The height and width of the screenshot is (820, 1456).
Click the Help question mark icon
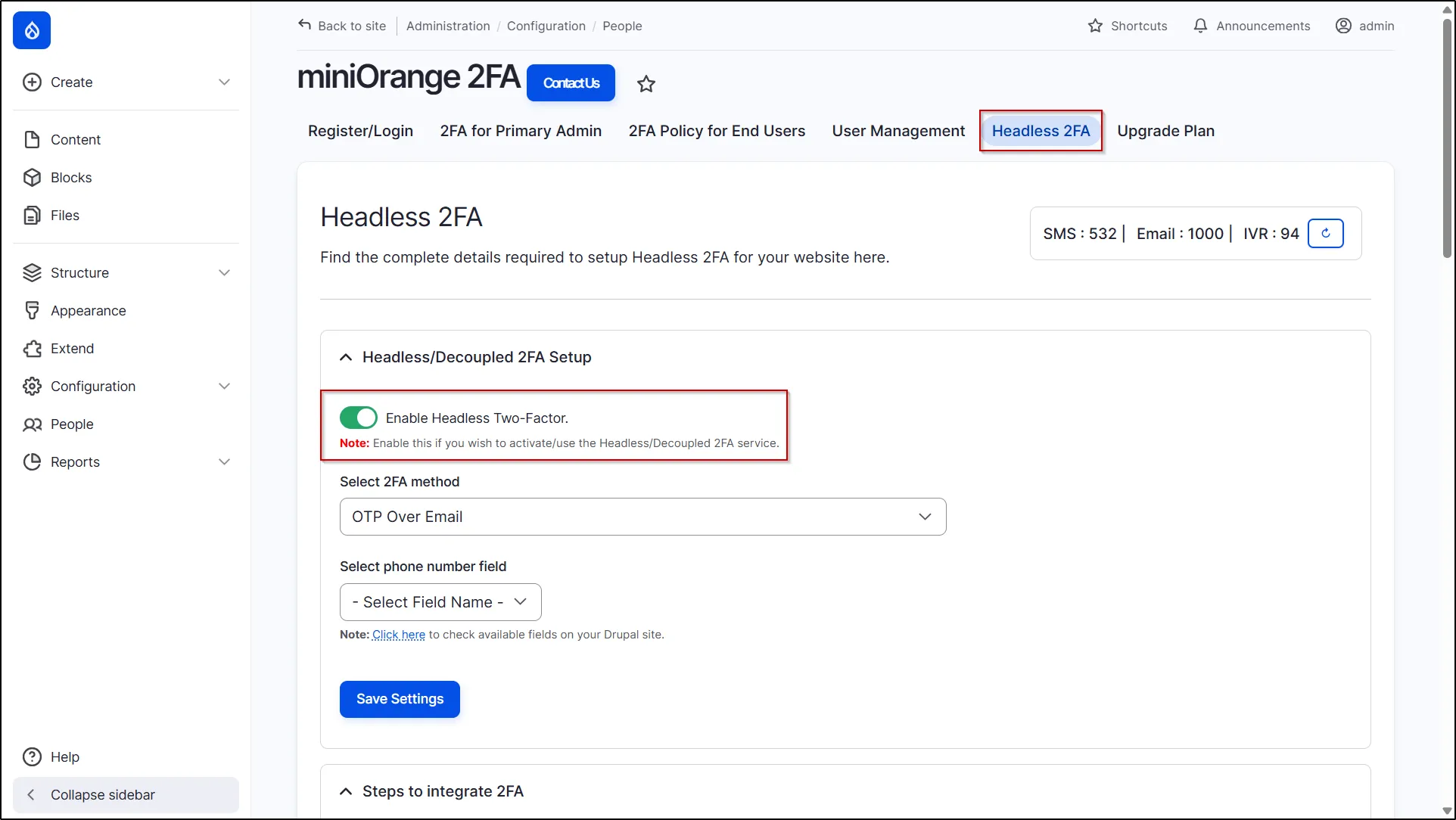(x=32, y=756)
